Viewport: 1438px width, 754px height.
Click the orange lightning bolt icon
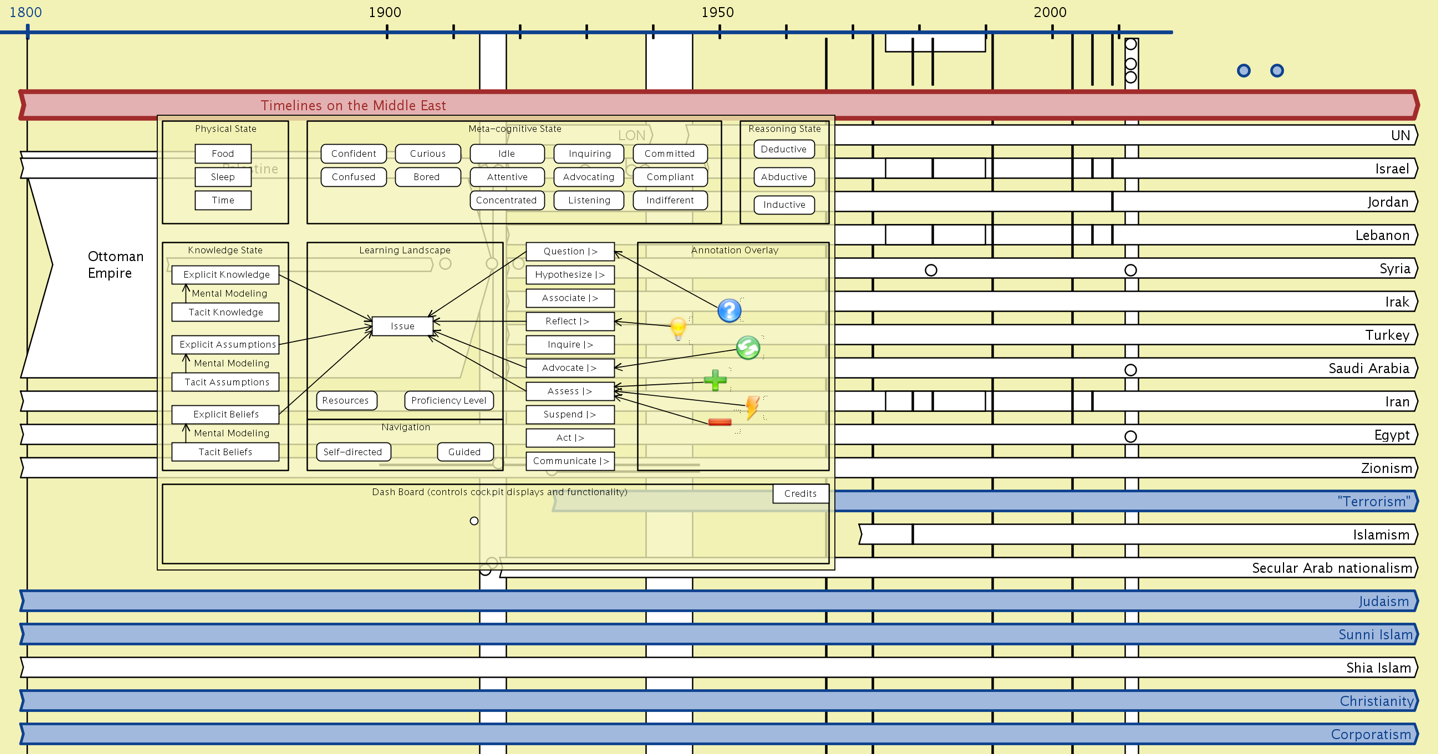pos(752,406)
